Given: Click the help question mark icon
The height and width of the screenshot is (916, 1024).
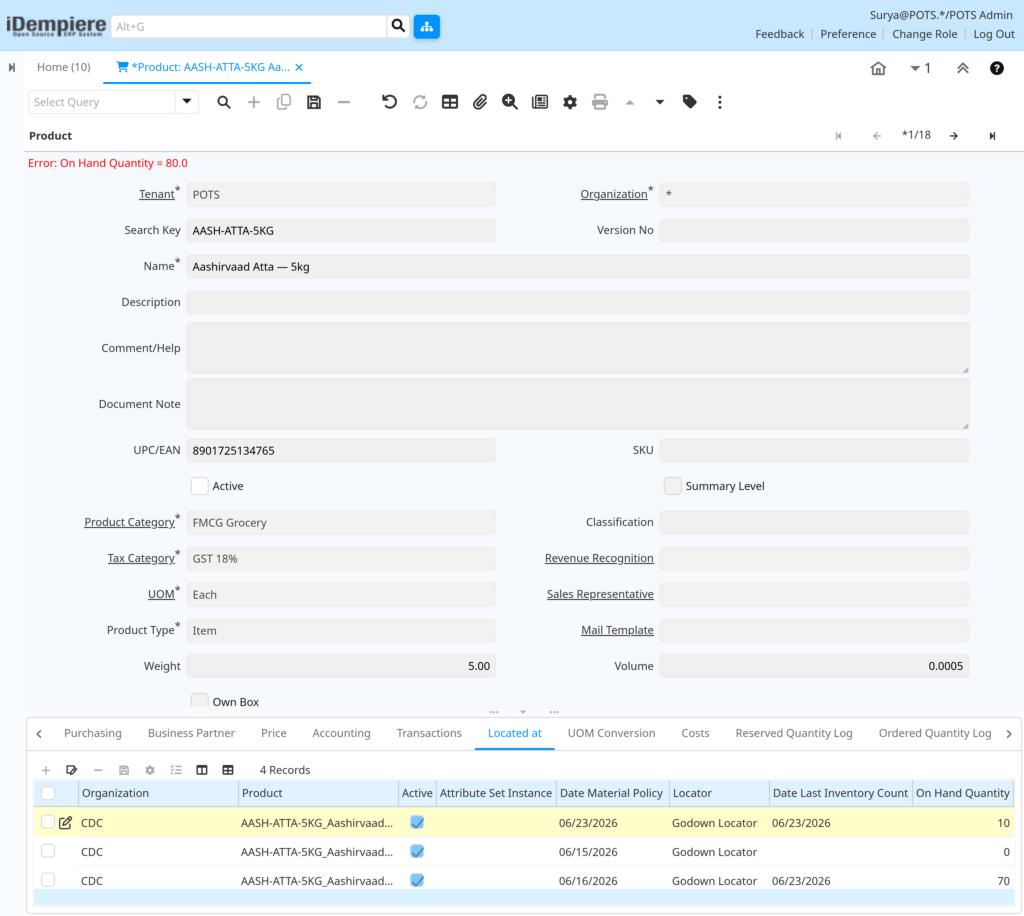Looking at the screenshot, I should click(997, 68).
